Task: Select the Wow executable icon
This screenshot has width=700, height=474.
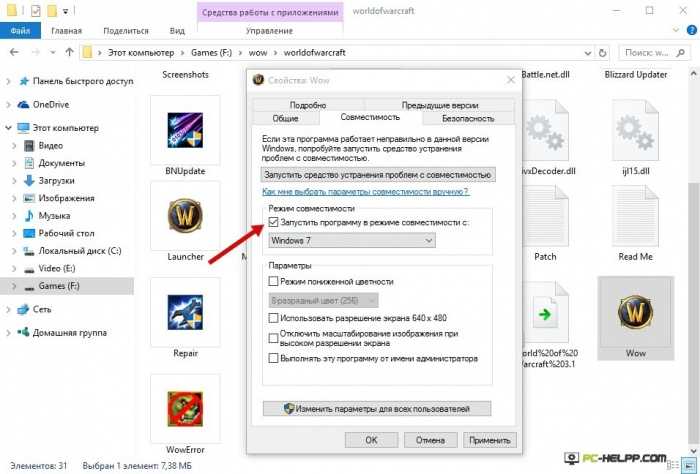Action: tap(635, 312)
